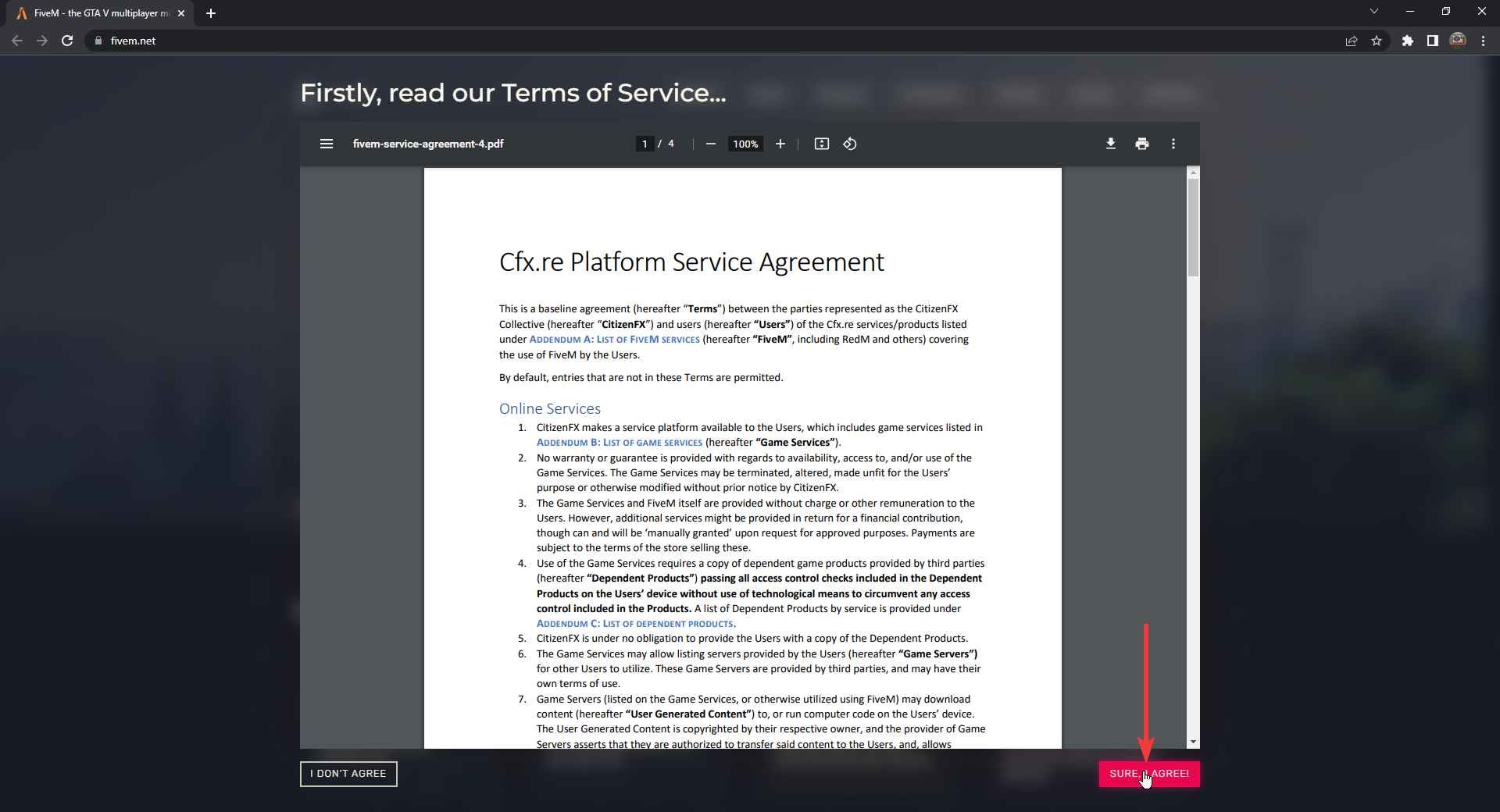
Task: Open the Addendum B game services link
Action: click(x=617, y=442)
